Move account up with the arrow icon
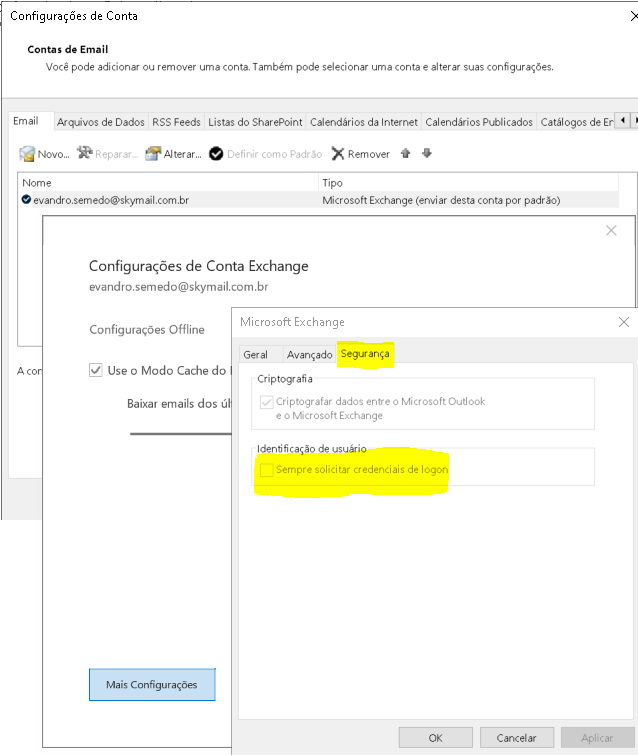Screen dimensions: 638x756 point(406,153)
